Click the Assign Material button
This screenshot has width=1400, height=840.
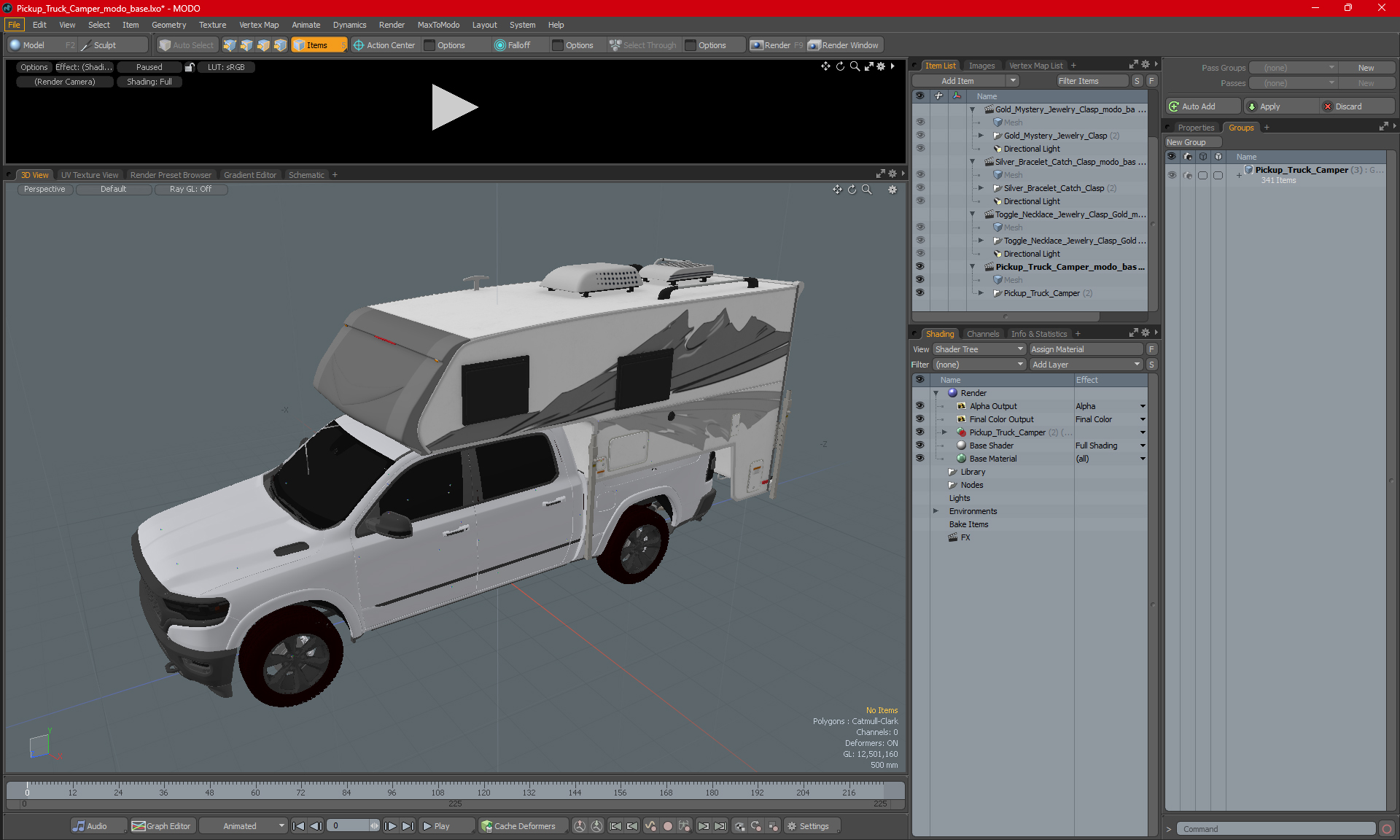(1086, 349)
